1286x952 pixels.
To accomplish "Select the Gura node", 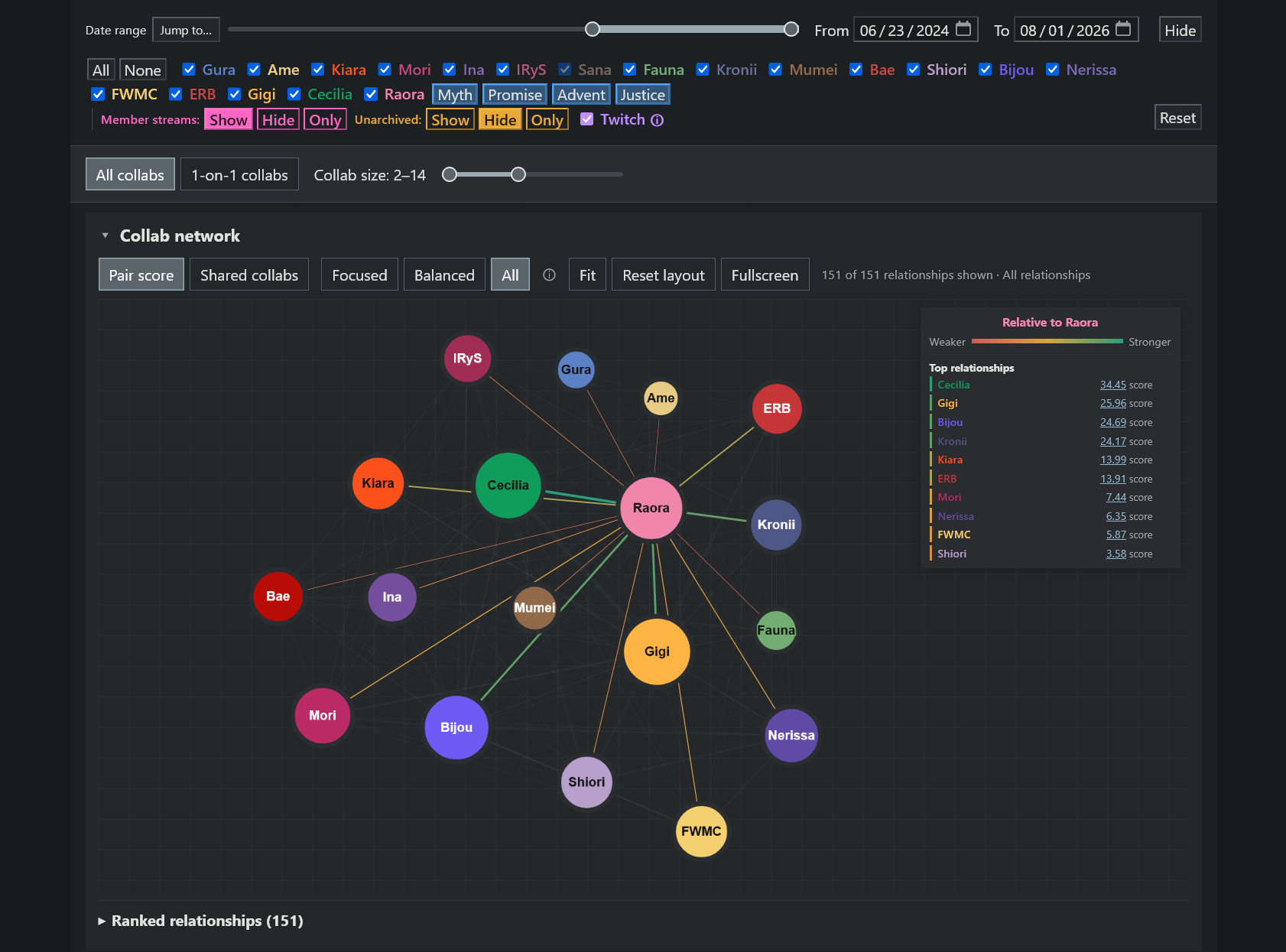I will click(576, 369).
